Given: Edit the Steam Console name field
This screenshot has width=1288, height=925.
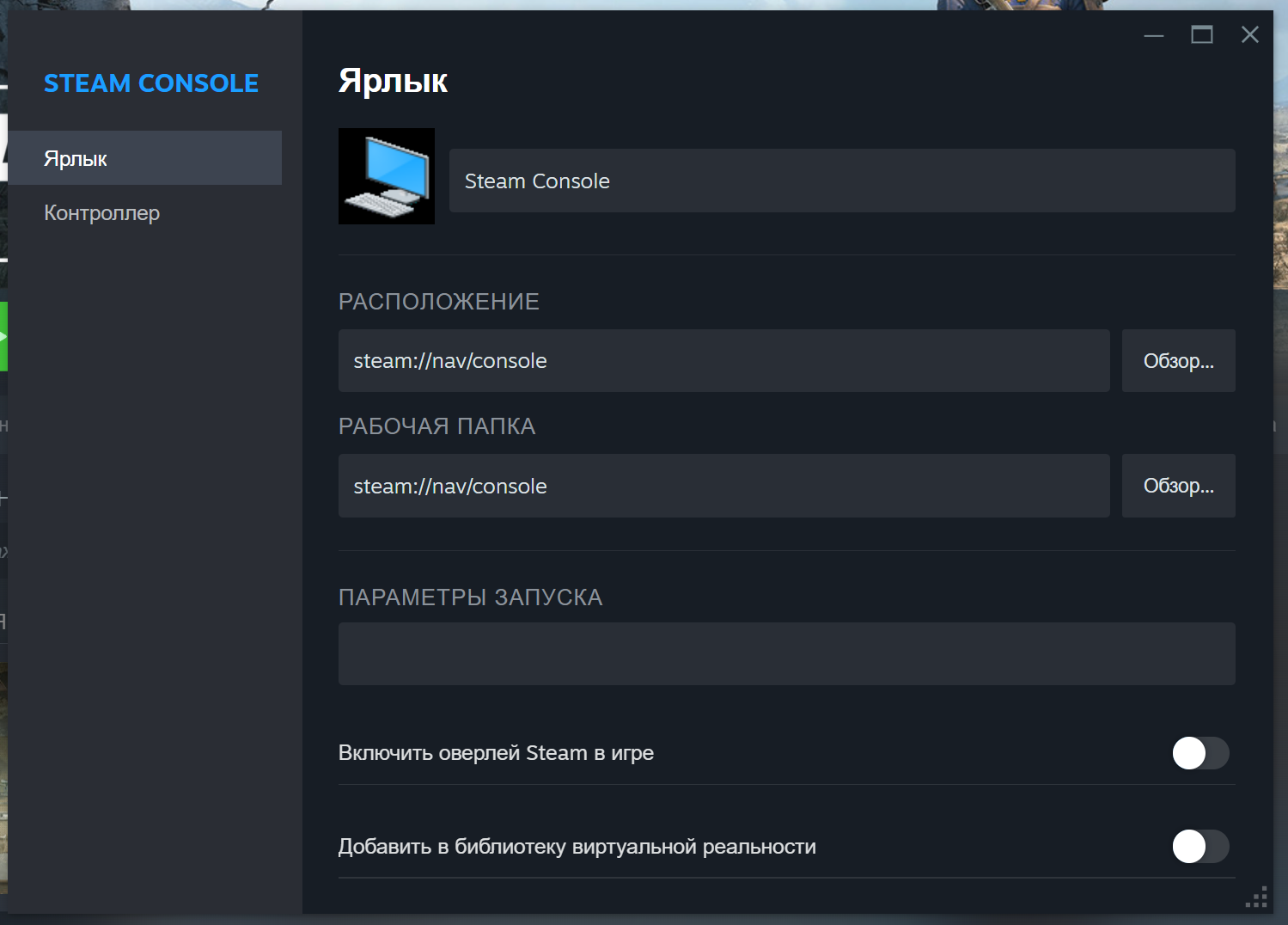Looking at the screenshot, I should point(842,181).
